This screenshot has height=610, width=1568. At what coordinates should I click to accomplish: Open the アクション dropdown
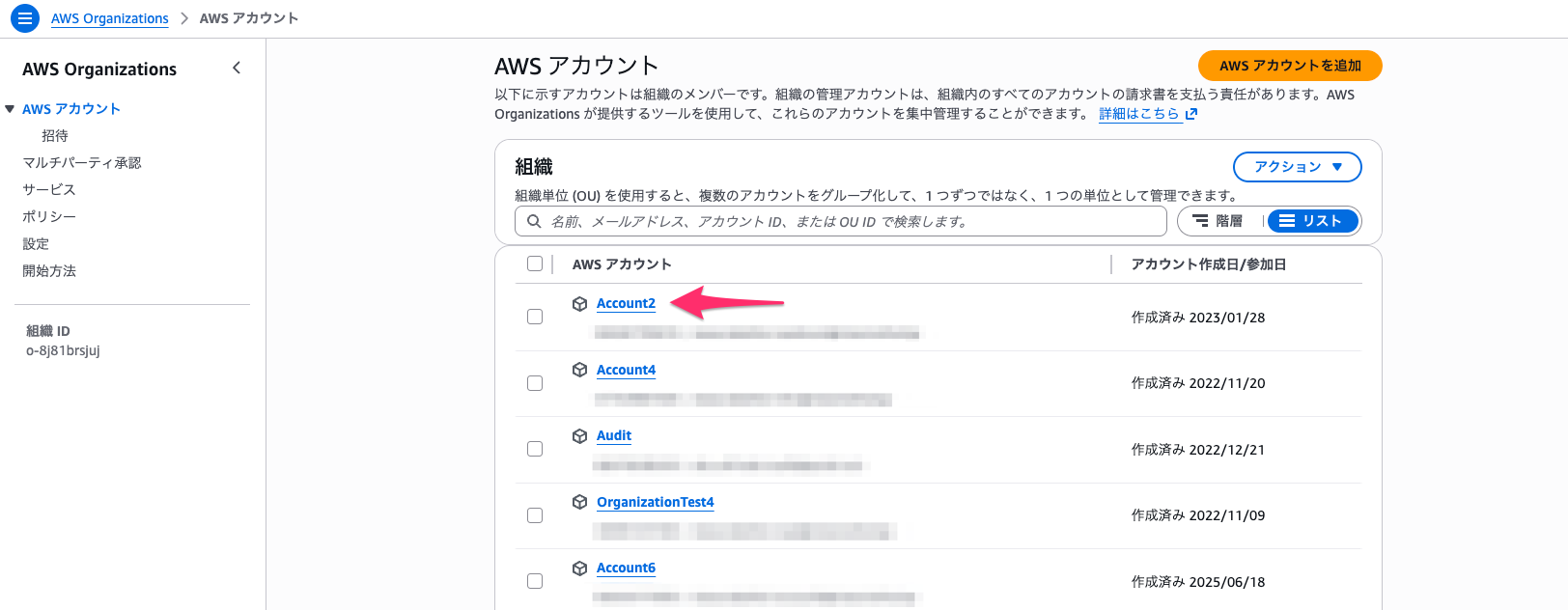(x=1297, y=166)
